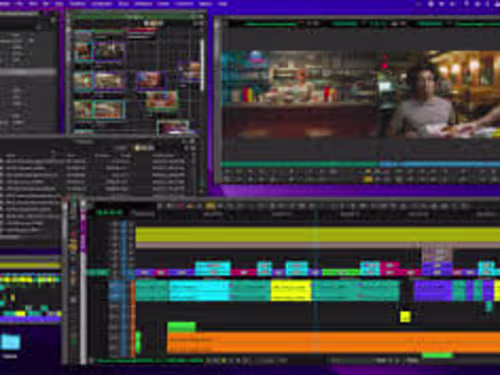Click the yellow highlighted button in timeline toolbar

point(210,206)
